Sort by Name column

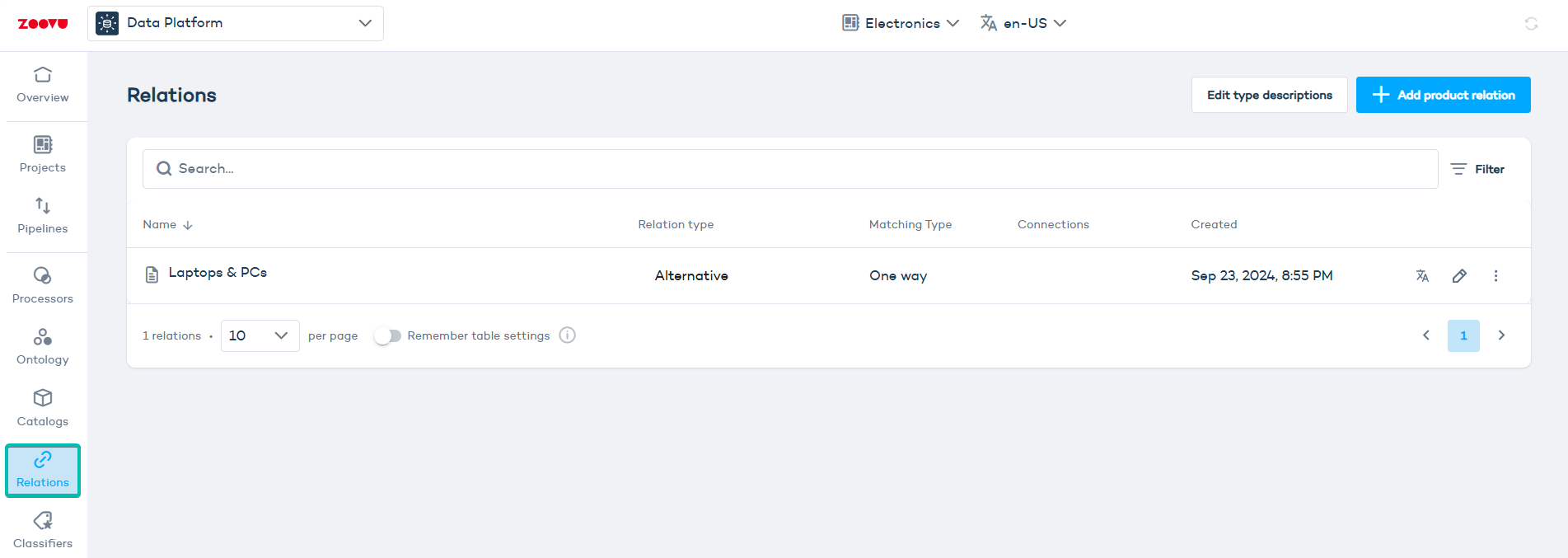167,224
